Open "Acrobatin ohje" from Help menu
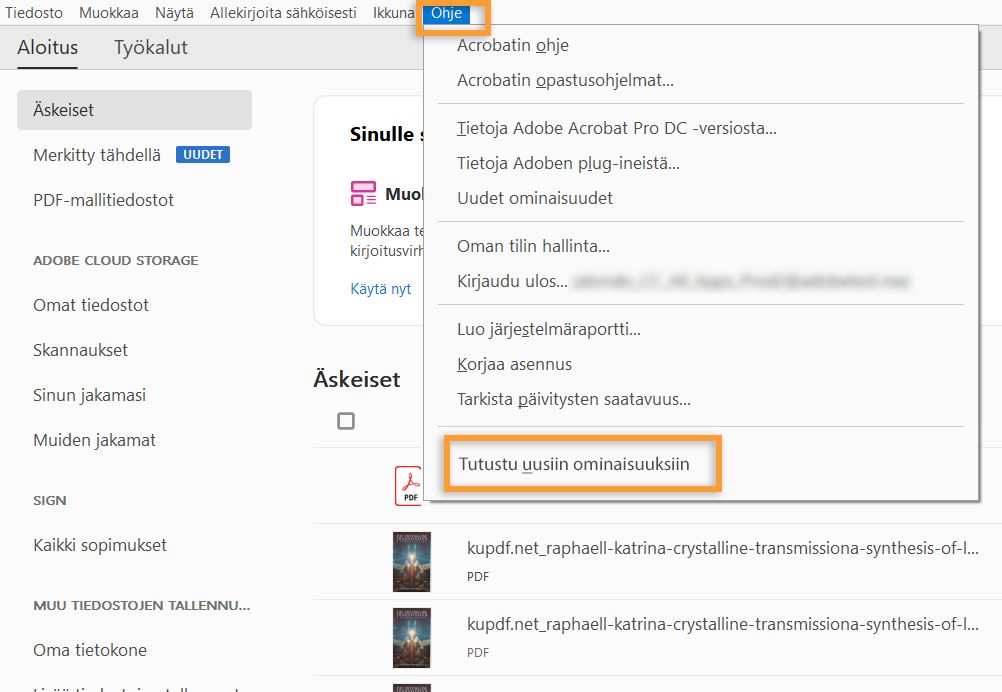This screenshot has height=692, width=1002. pos(514,45)
